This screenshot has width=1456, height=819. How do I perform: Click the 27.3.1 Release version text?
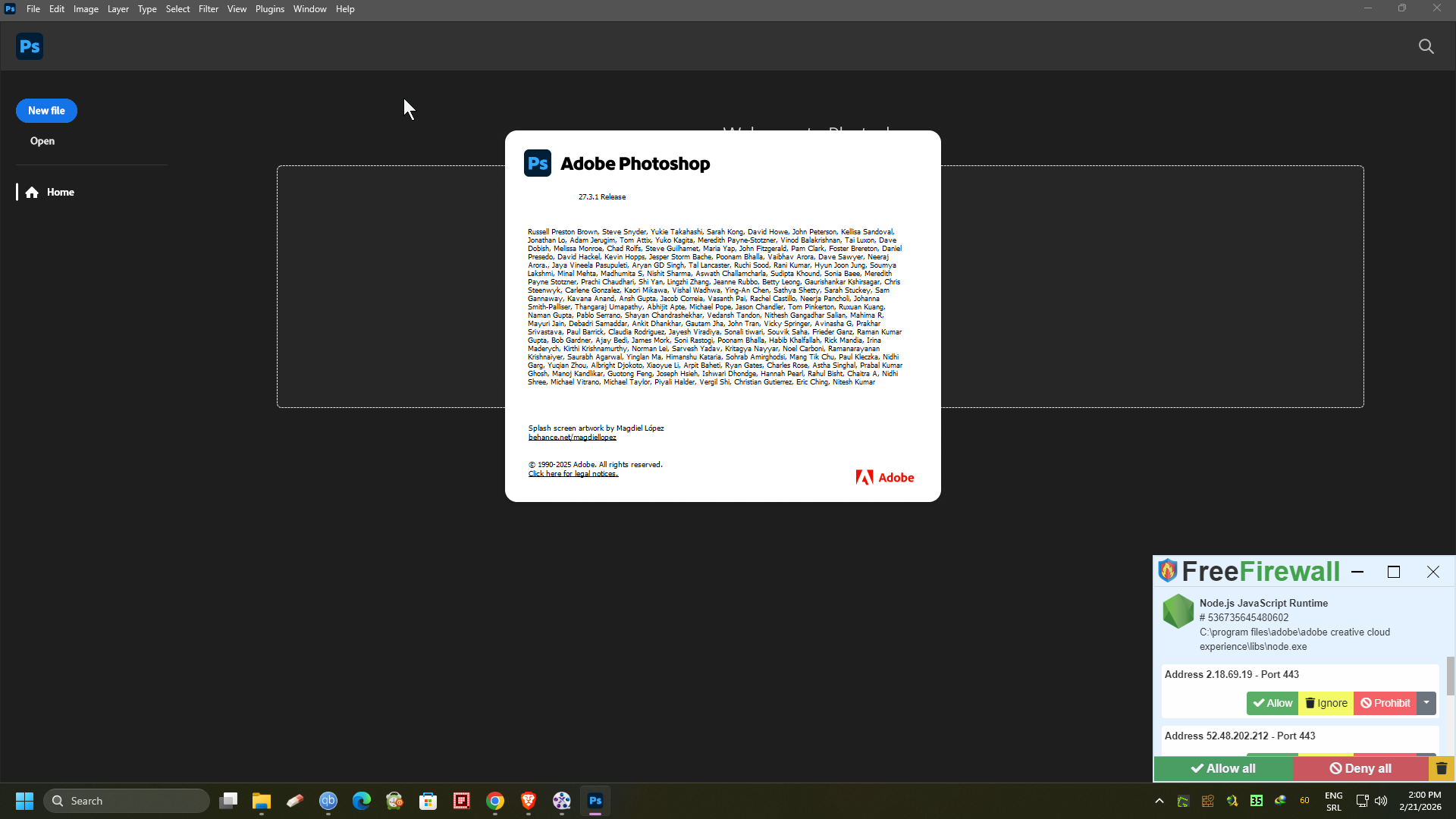[x=602, y=197]
